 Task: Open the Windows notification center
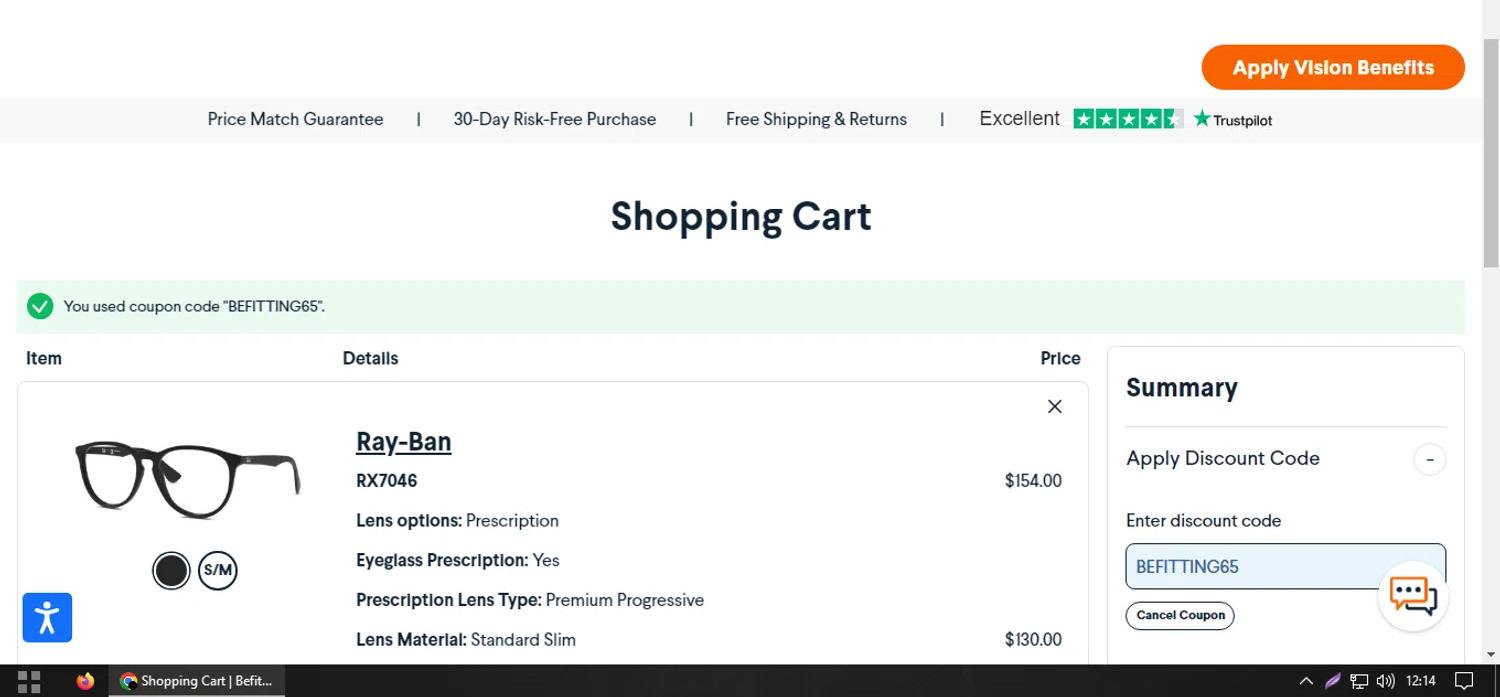[1464, 681]
